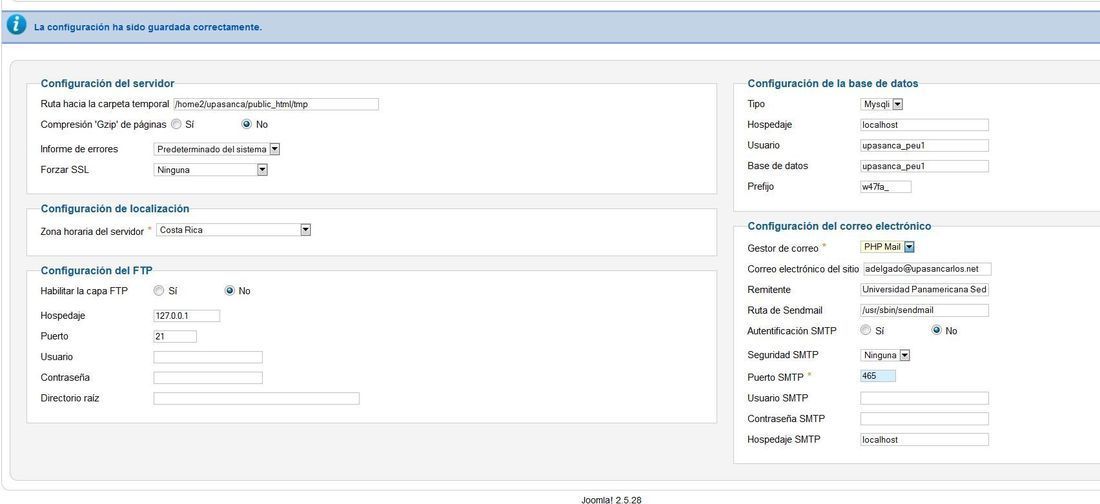Click the Remitente field
Viewport: 1100px width, 504px height.
925,289
